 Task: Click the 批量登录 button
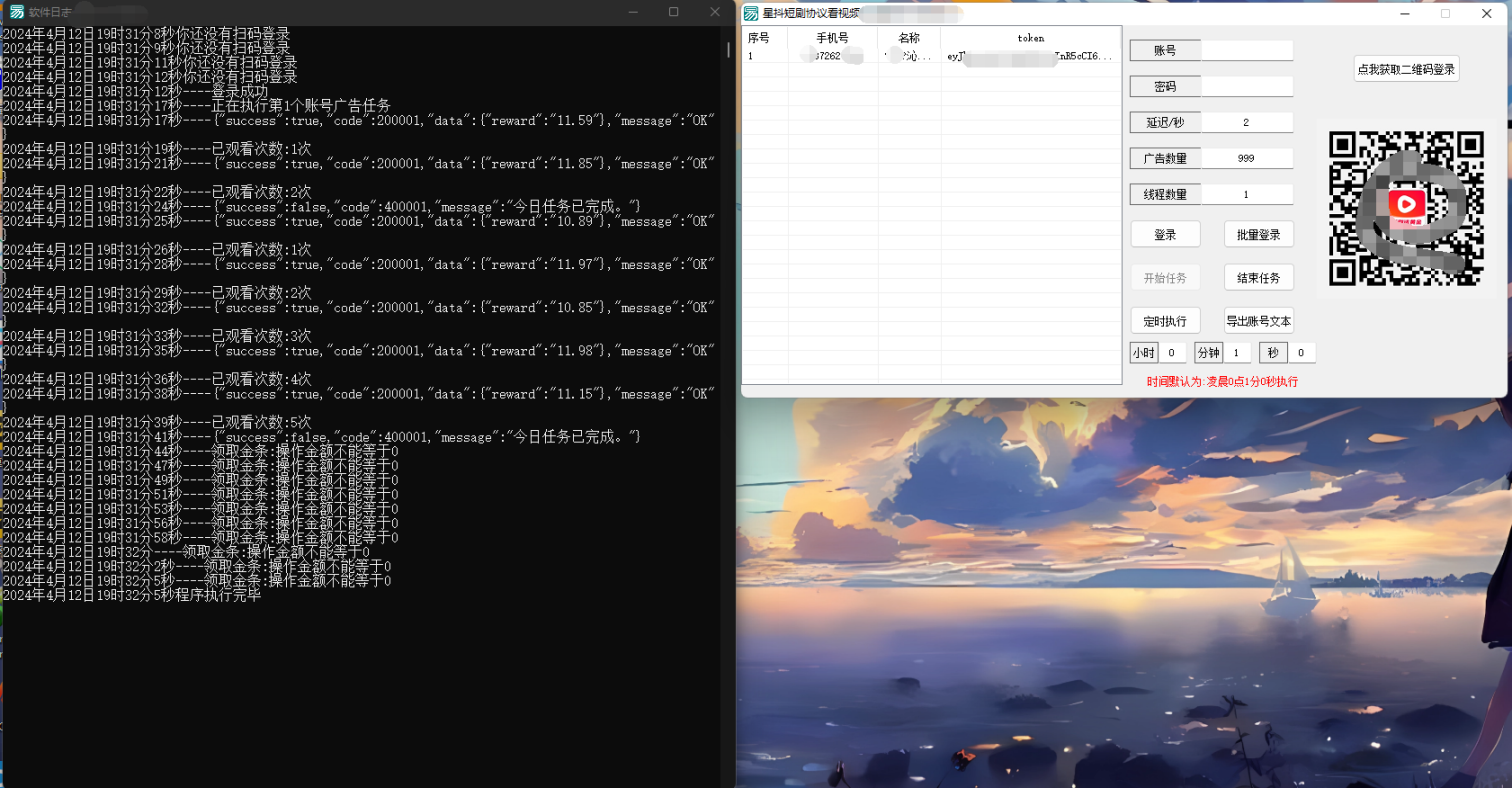1258,234
